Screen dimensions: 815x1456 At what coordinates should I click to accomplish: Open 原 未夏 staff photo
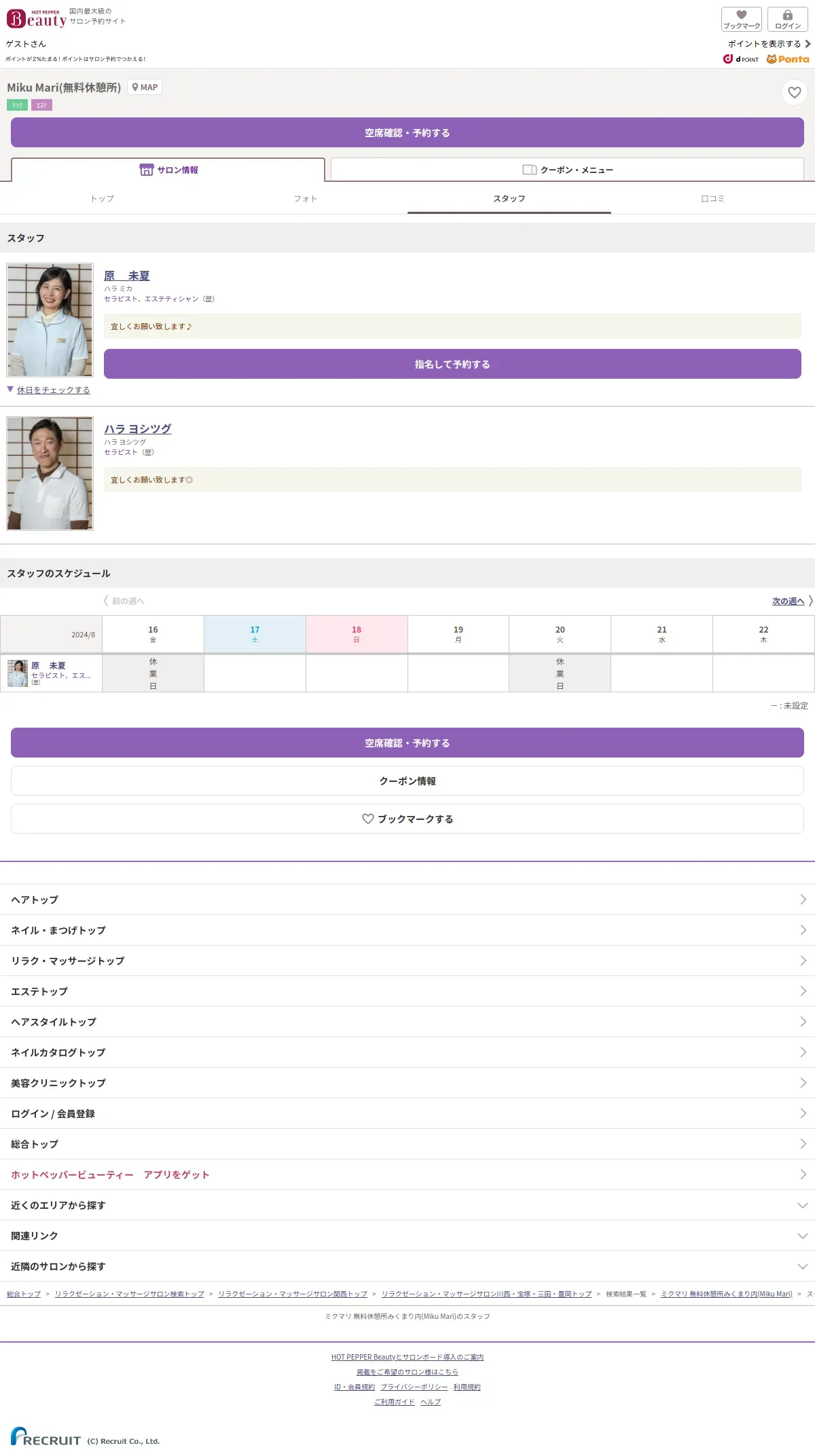50,320
